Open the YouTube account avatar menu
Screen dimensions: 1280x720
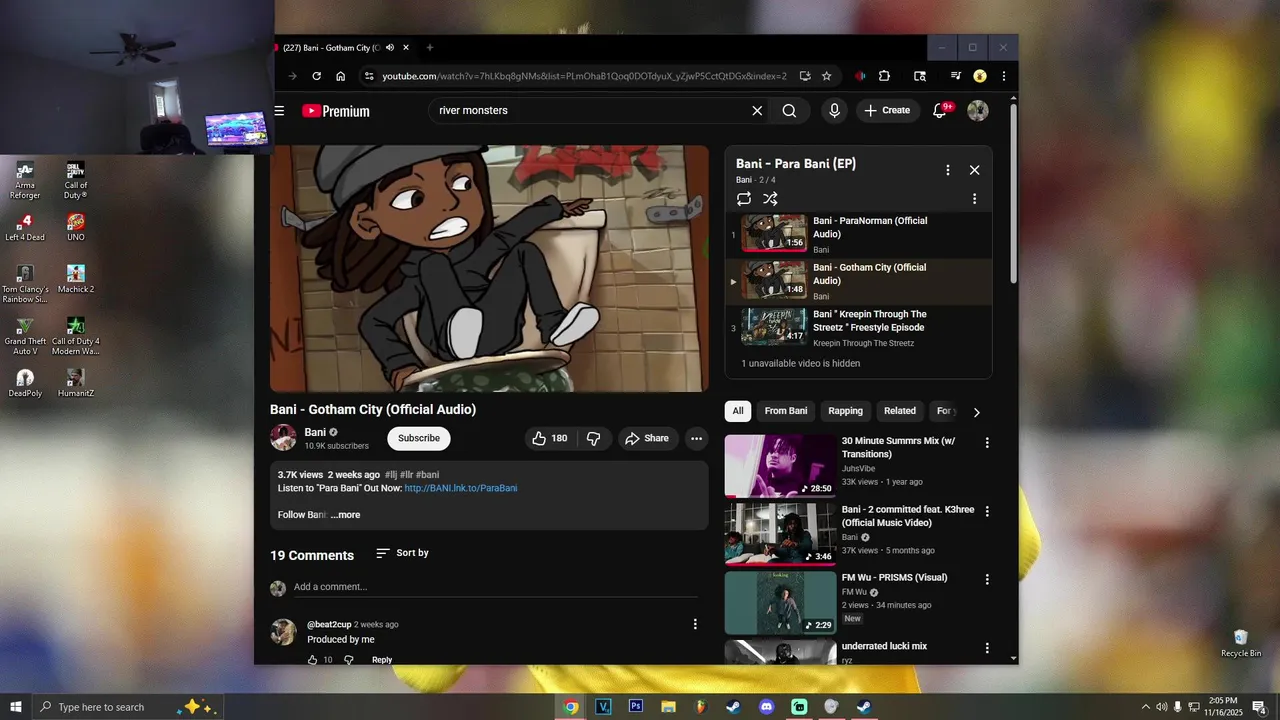pyautogui.click(x=978, y=111)
